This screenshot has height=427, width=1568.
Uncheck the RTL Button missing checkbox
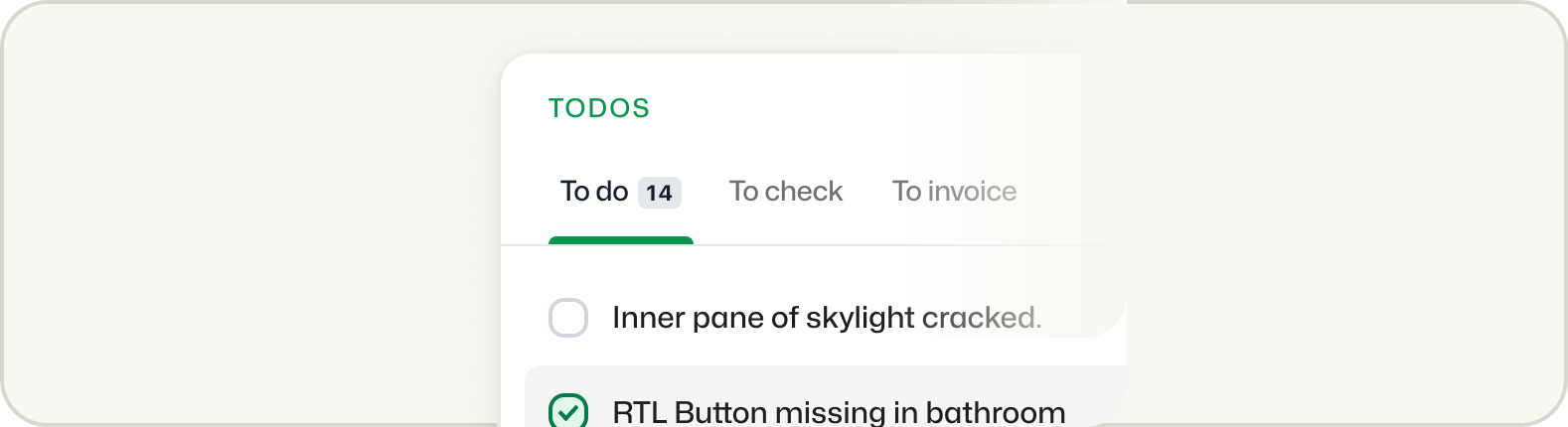[x=568, y=411]
